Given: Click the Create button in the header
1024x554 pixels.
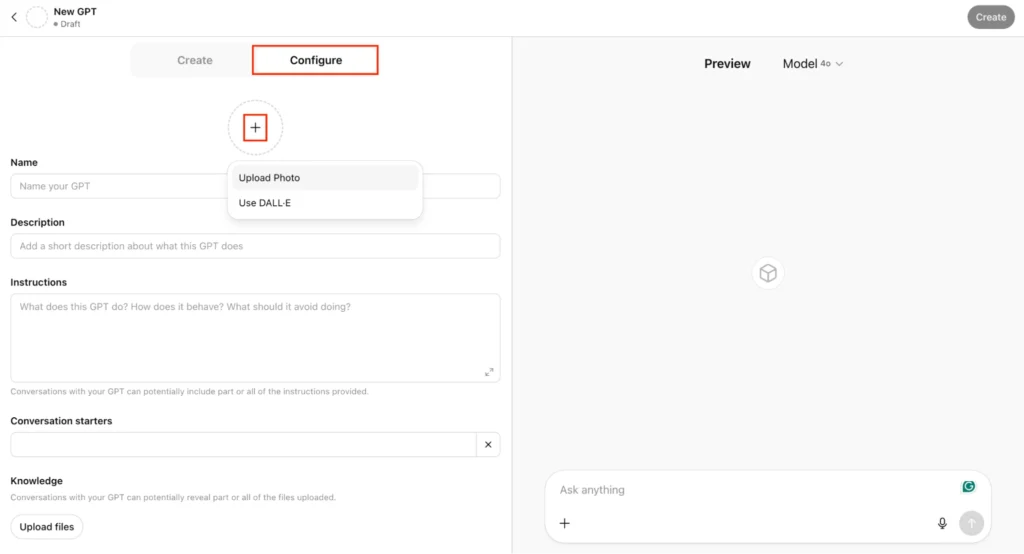Looking at the screenshot, I should pyautogui.click(x=991, y=17).
